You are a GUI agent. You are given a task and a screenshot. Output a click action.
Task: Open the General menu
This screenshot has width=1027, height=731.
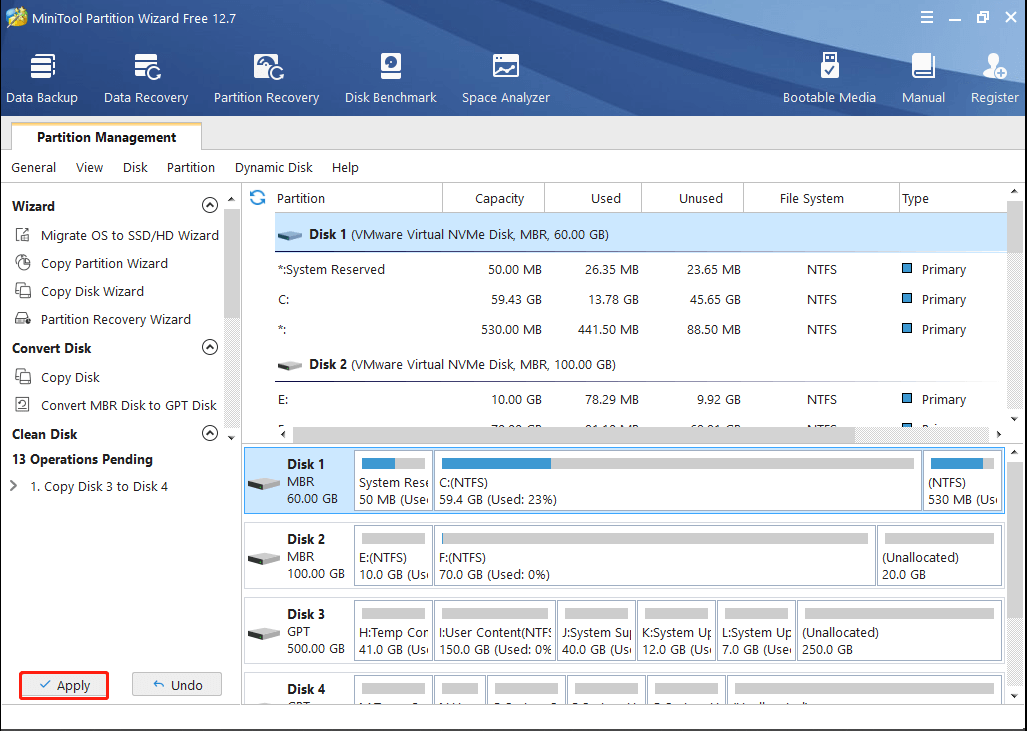[33, 168]
